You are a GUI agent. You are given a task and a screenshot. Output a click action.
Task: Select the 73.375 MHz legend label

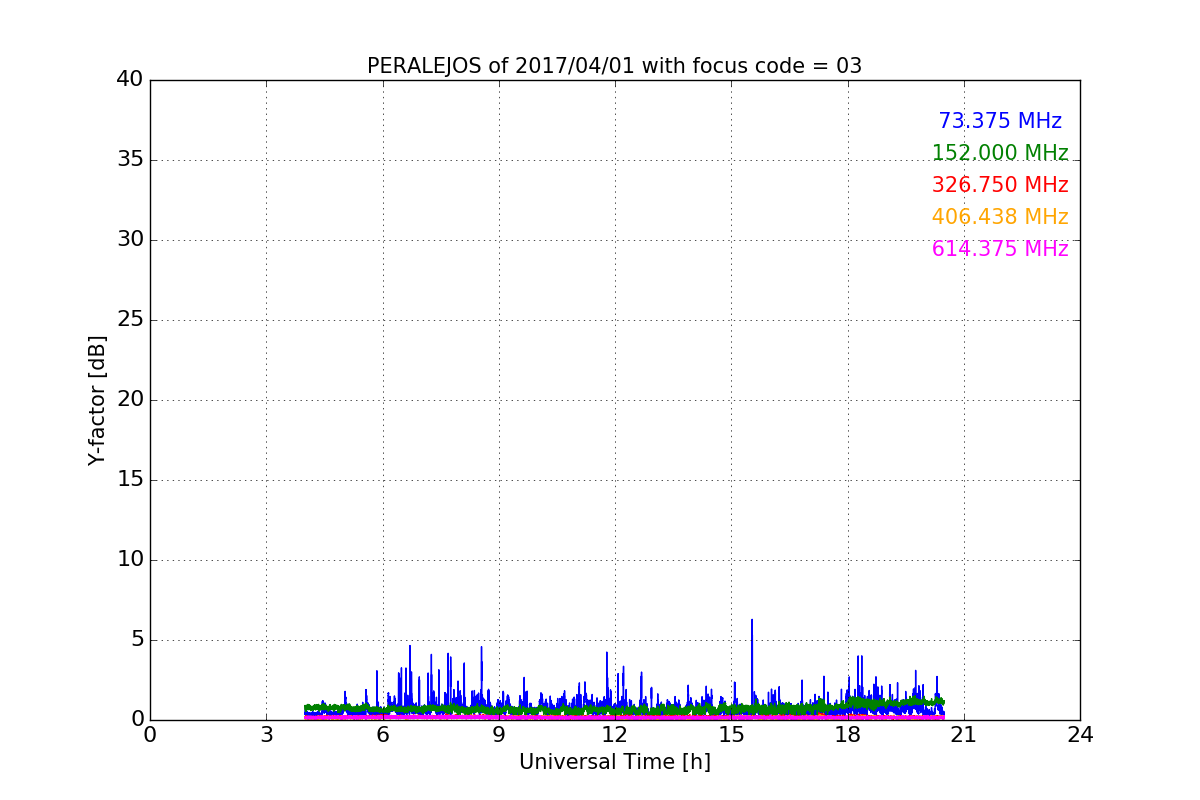(x=1000, y=121)
